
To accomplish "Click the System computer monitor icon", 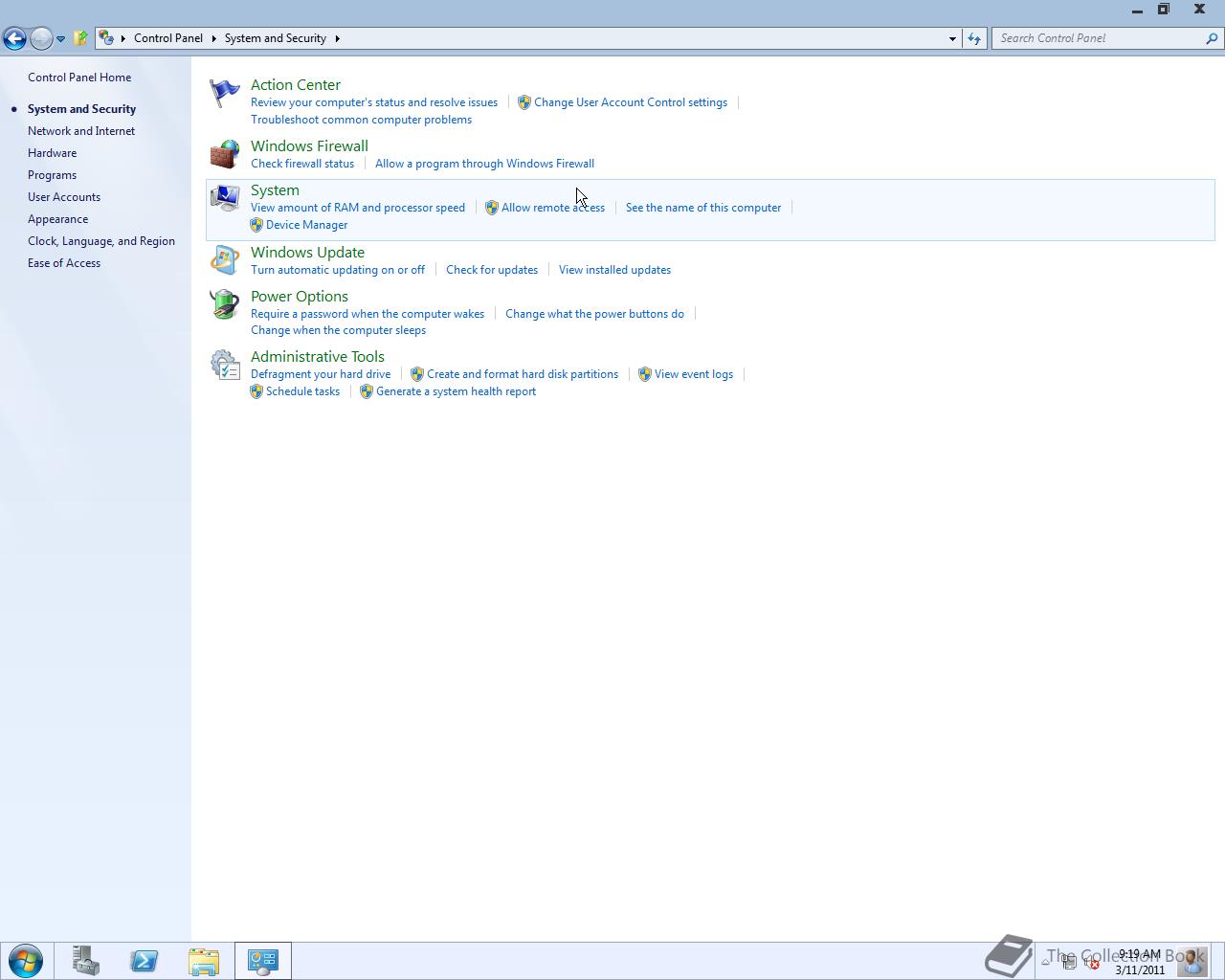I will tap(225, 198).
